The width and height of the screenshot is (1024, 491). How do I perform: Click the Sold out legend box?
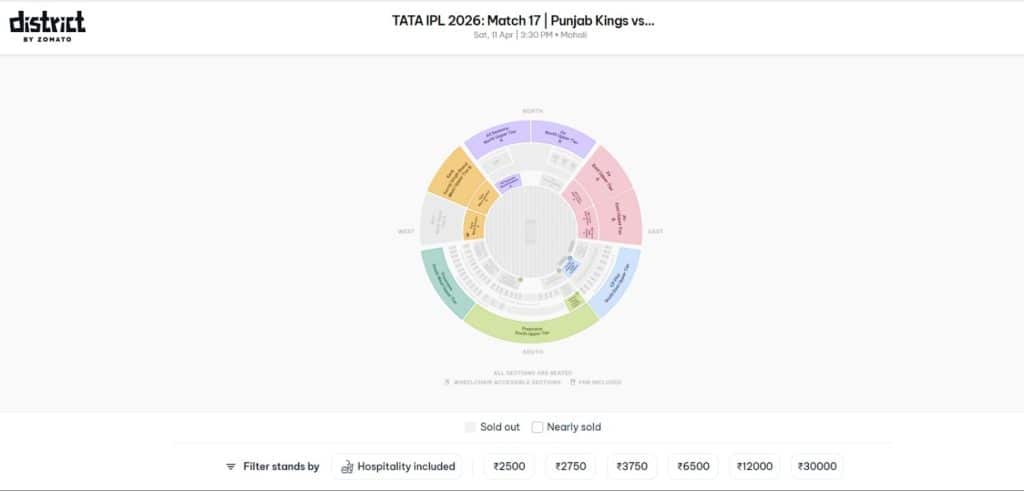(470, 427)
